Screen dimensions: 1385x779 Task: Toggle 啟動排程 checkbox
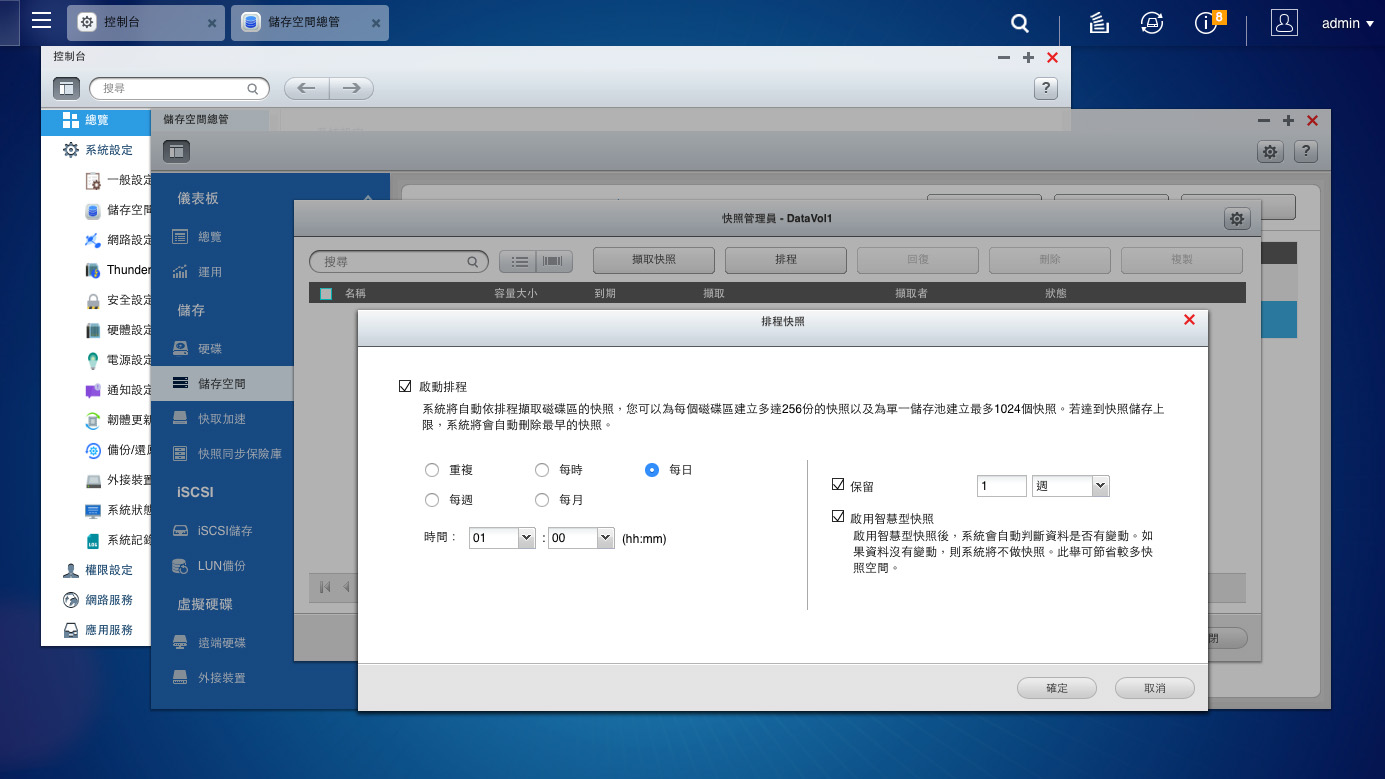pos(405,386)
